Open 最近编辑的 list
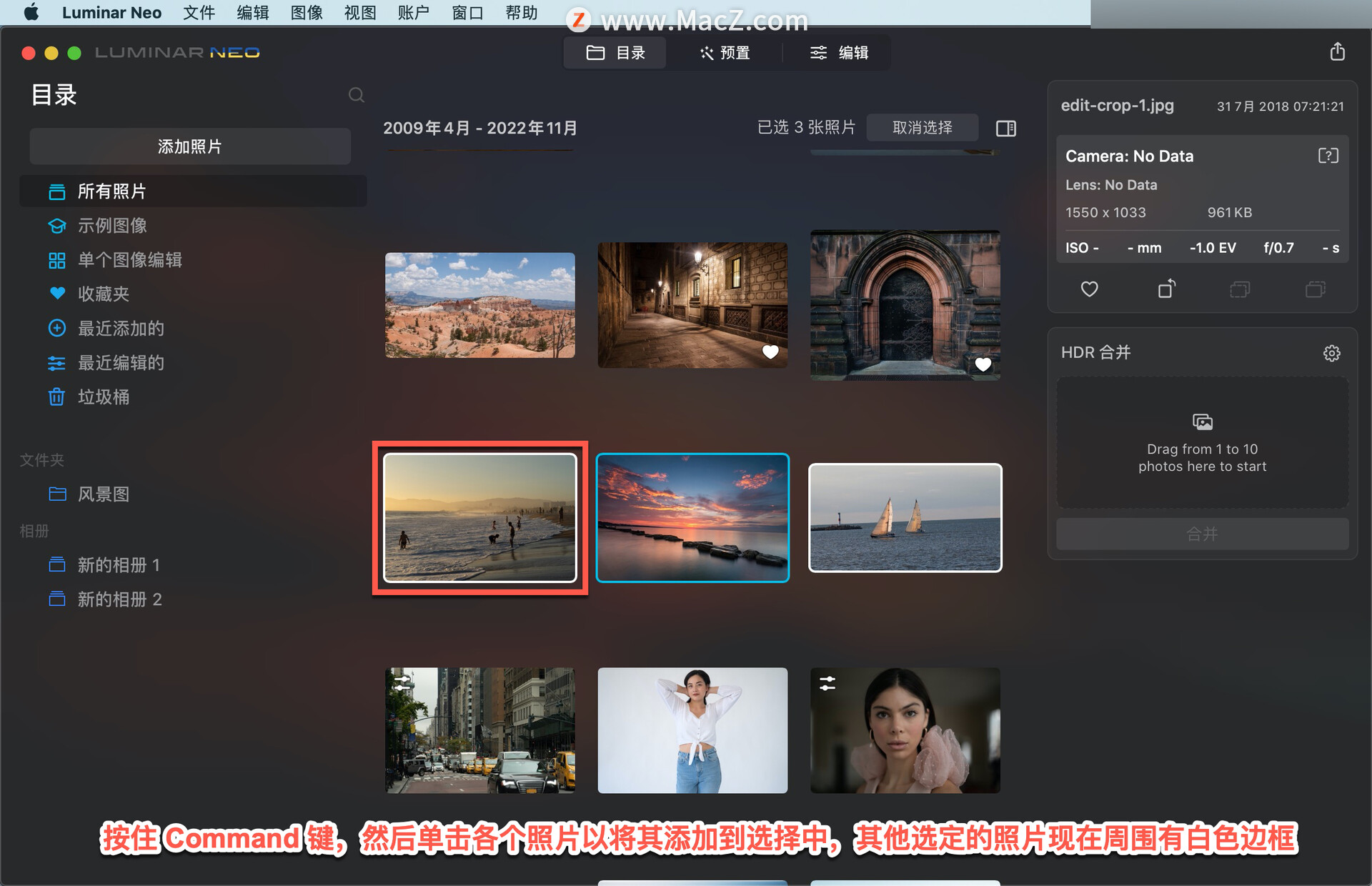 pyautogui.click(x=193, y=363)
